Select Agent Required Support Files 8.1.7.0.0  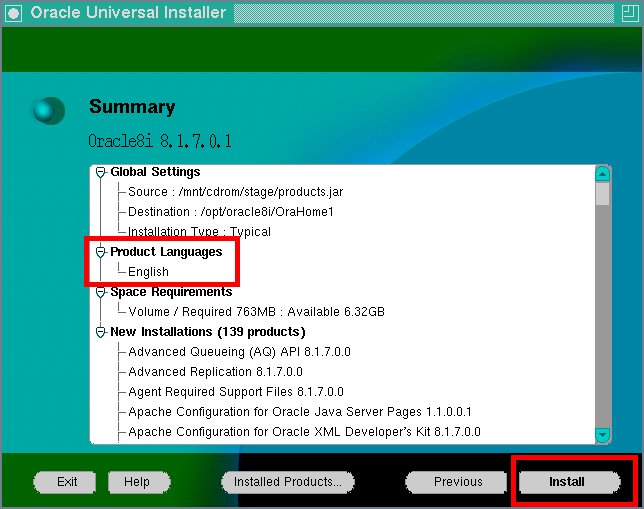236,392
